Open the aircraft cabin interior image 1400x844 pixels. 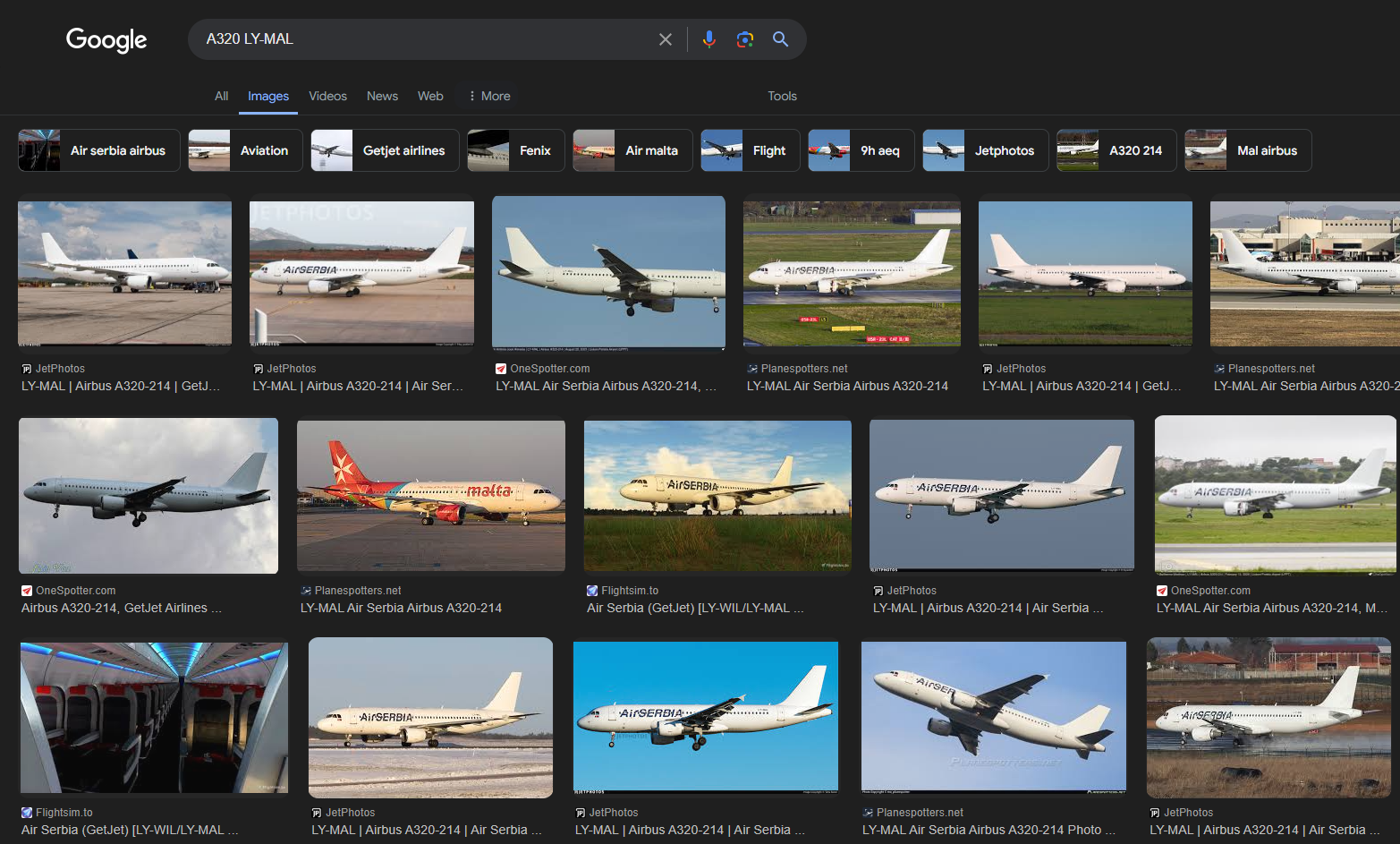(x=154, y=718)
